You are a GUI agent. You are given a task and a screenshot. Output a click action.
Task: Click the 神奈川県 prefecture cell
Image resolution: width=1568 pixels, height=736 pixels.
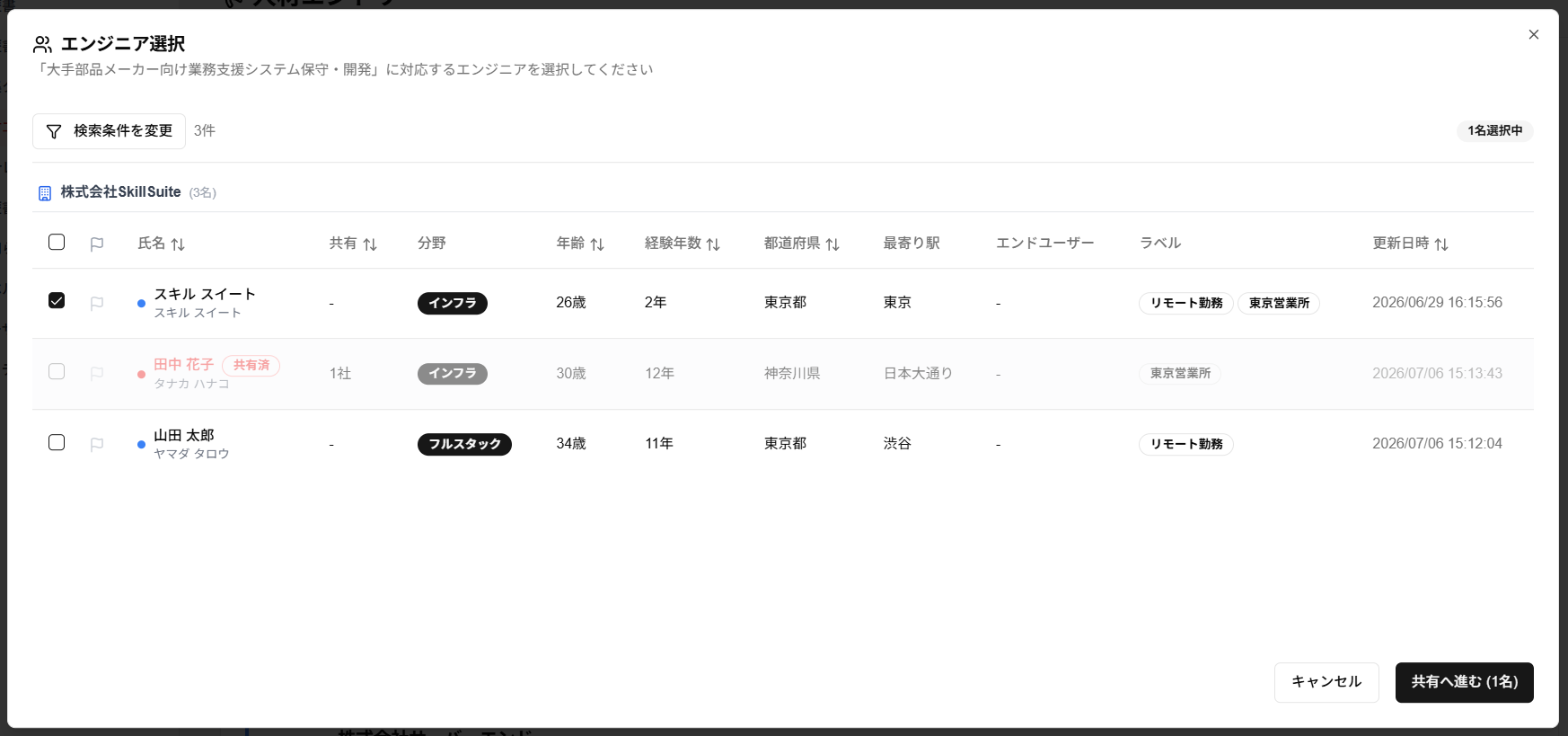pyautogui.click(x=792, y=374)
